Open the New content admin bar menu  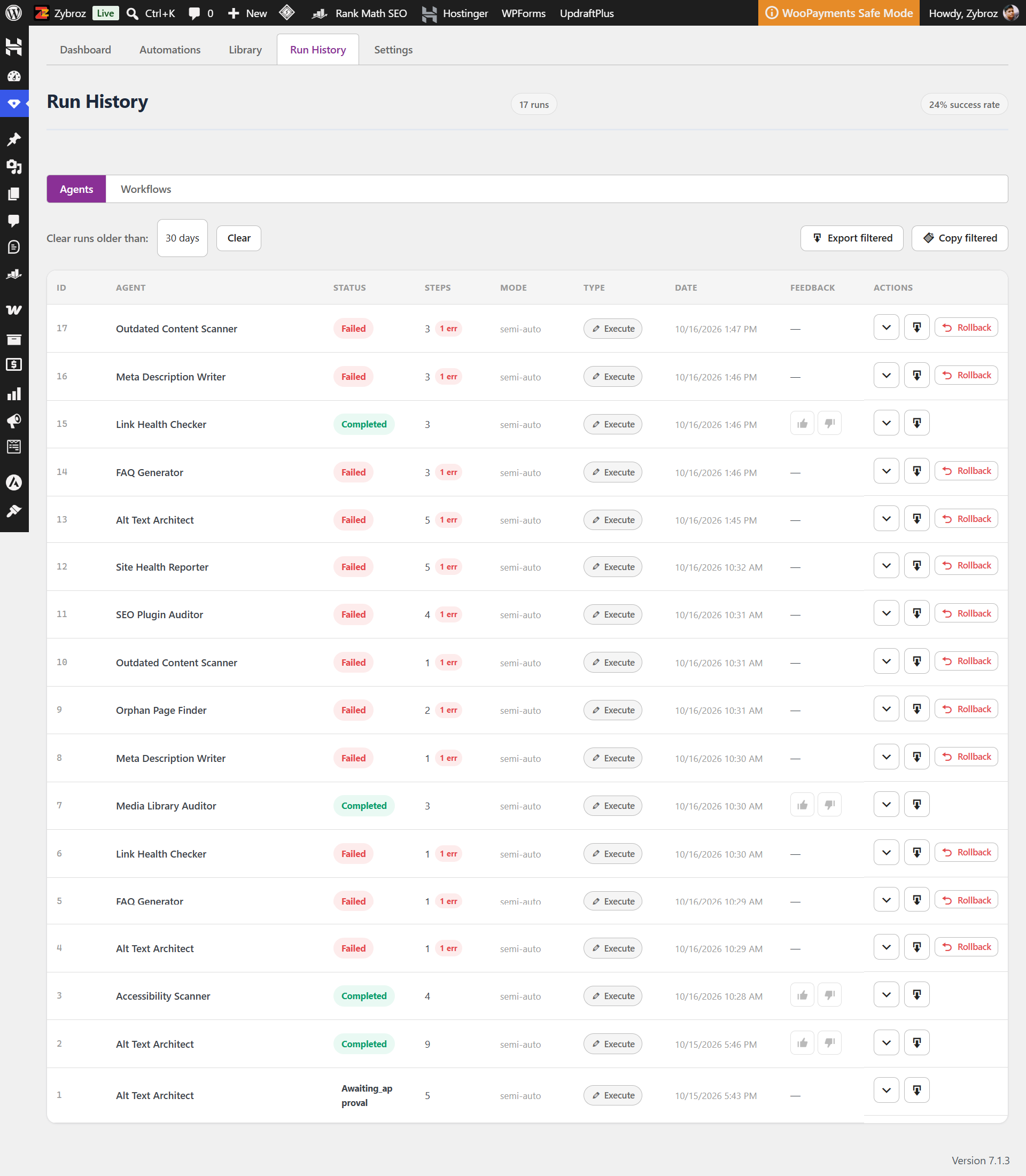click(x=247, y=13)
